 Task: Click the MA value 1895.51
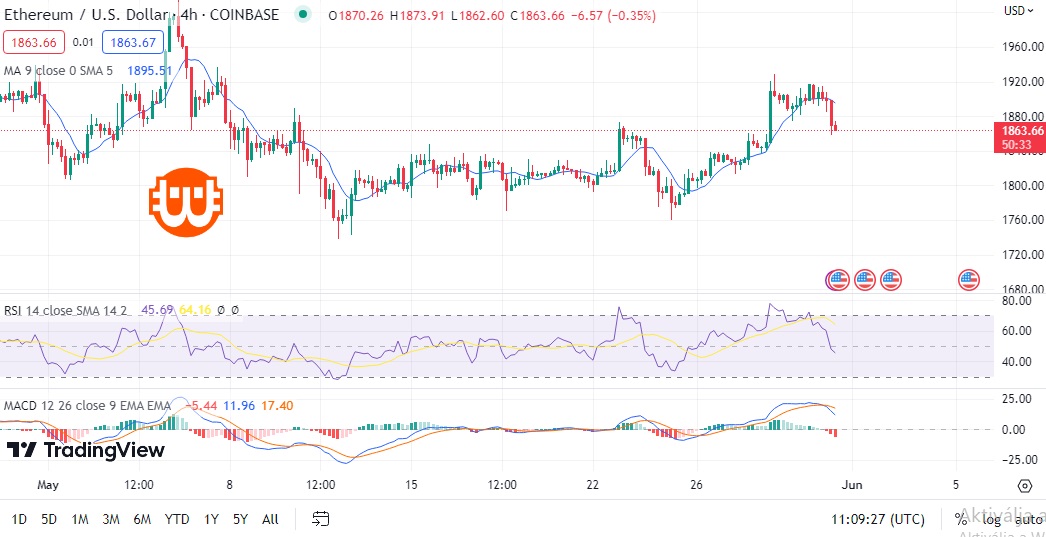149,70
